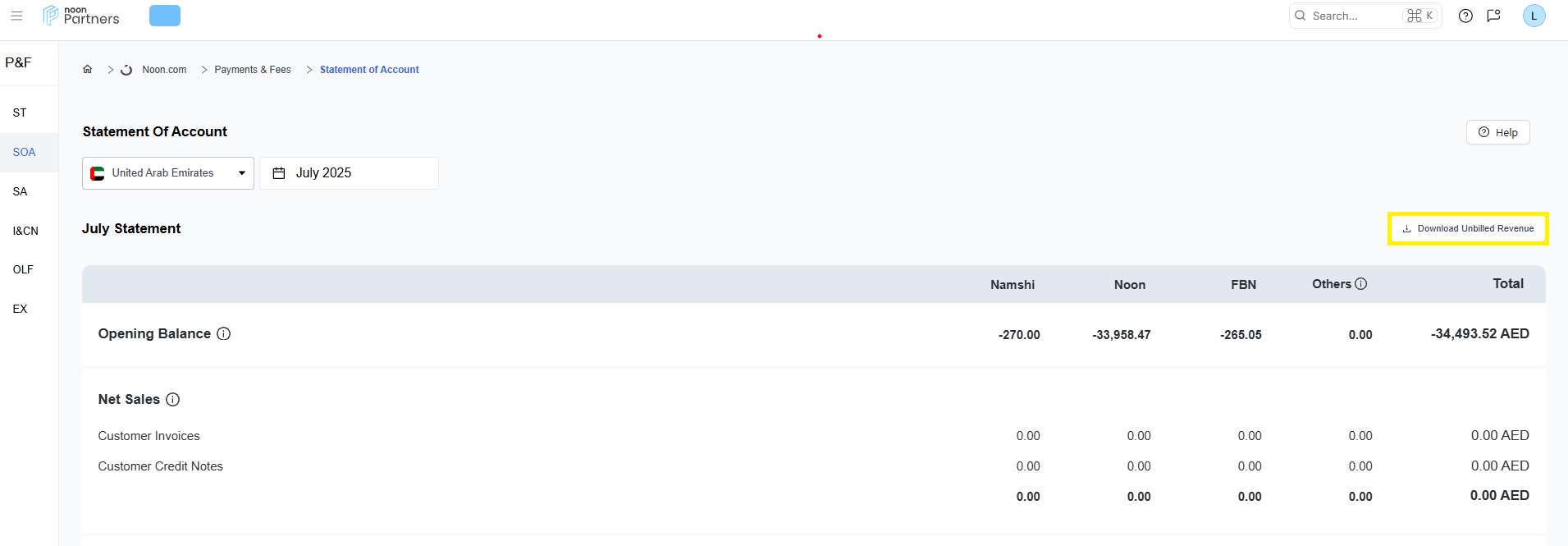The image size is (1568, 546).
Task: Go to home via breadcrumb house icon
Action: tap(88, 70)
